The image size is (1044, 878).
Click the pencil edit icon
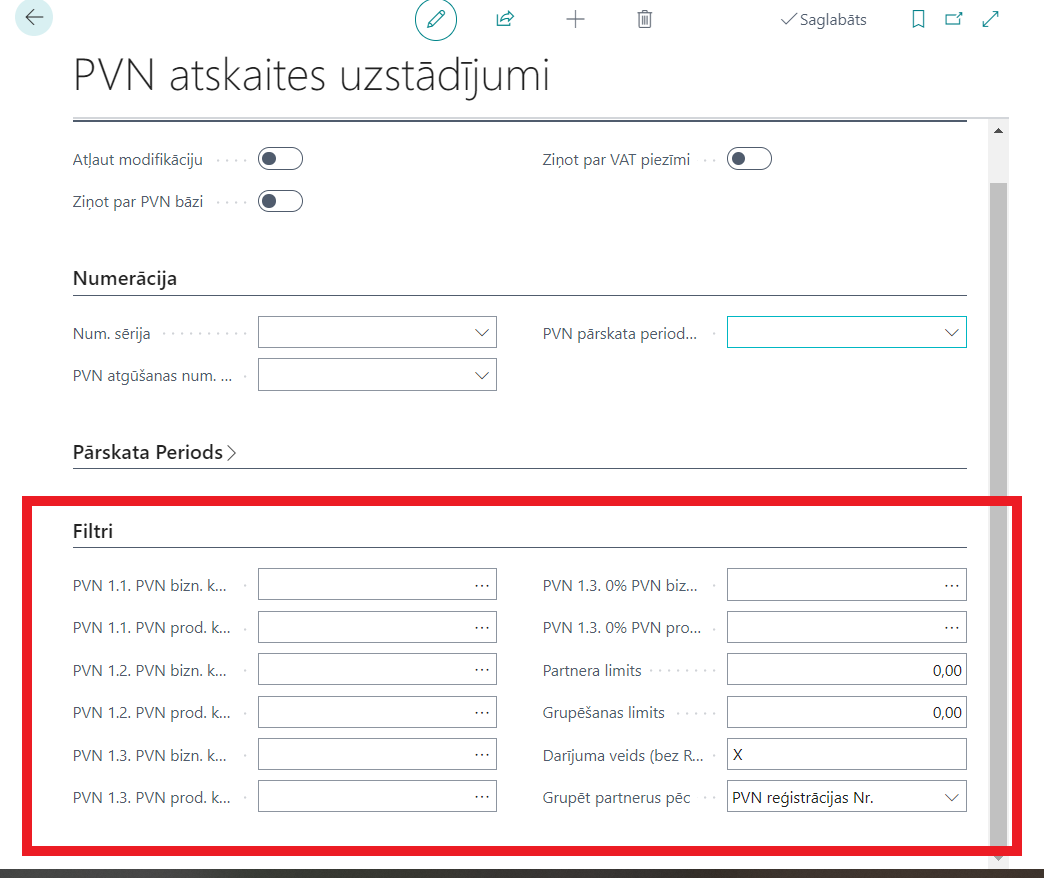435,19
